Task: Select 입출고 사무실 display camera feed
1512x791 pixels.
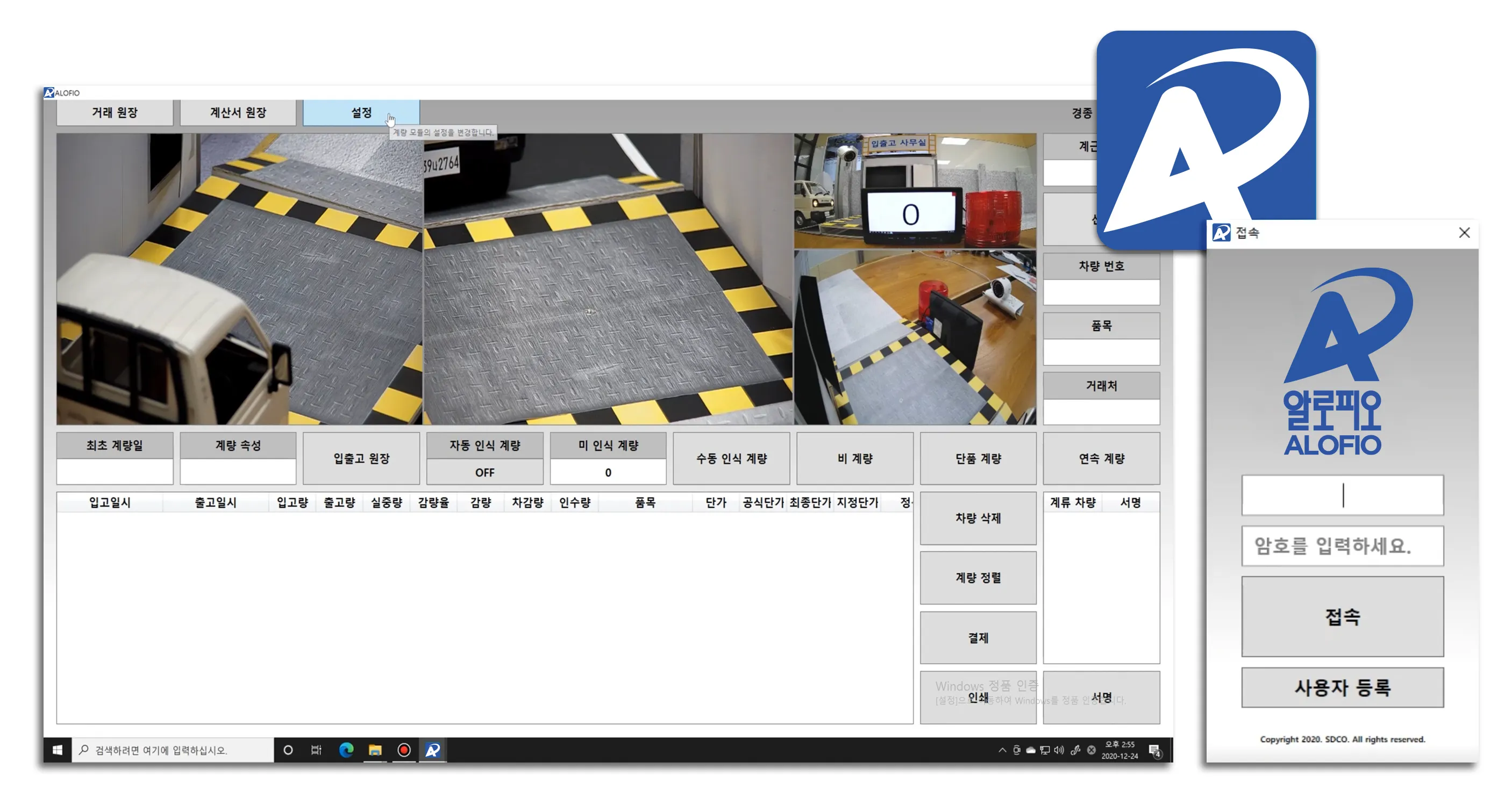Action: (915, 191)
